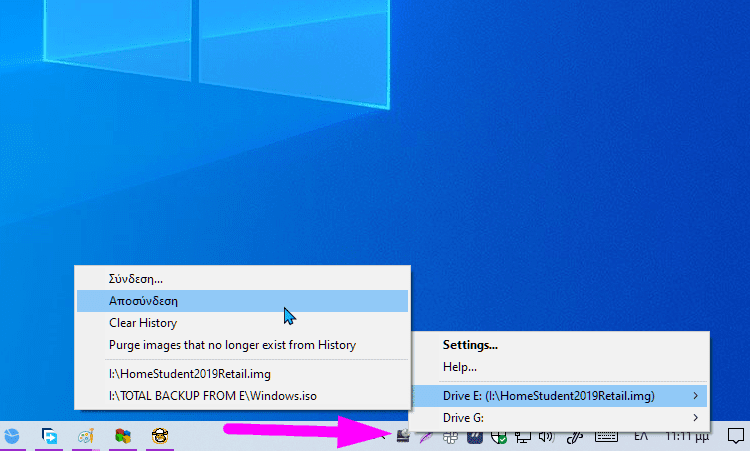Switch the ΕΛ input language indicator
The height and width of the screenshot is (451, 750).
641,436
